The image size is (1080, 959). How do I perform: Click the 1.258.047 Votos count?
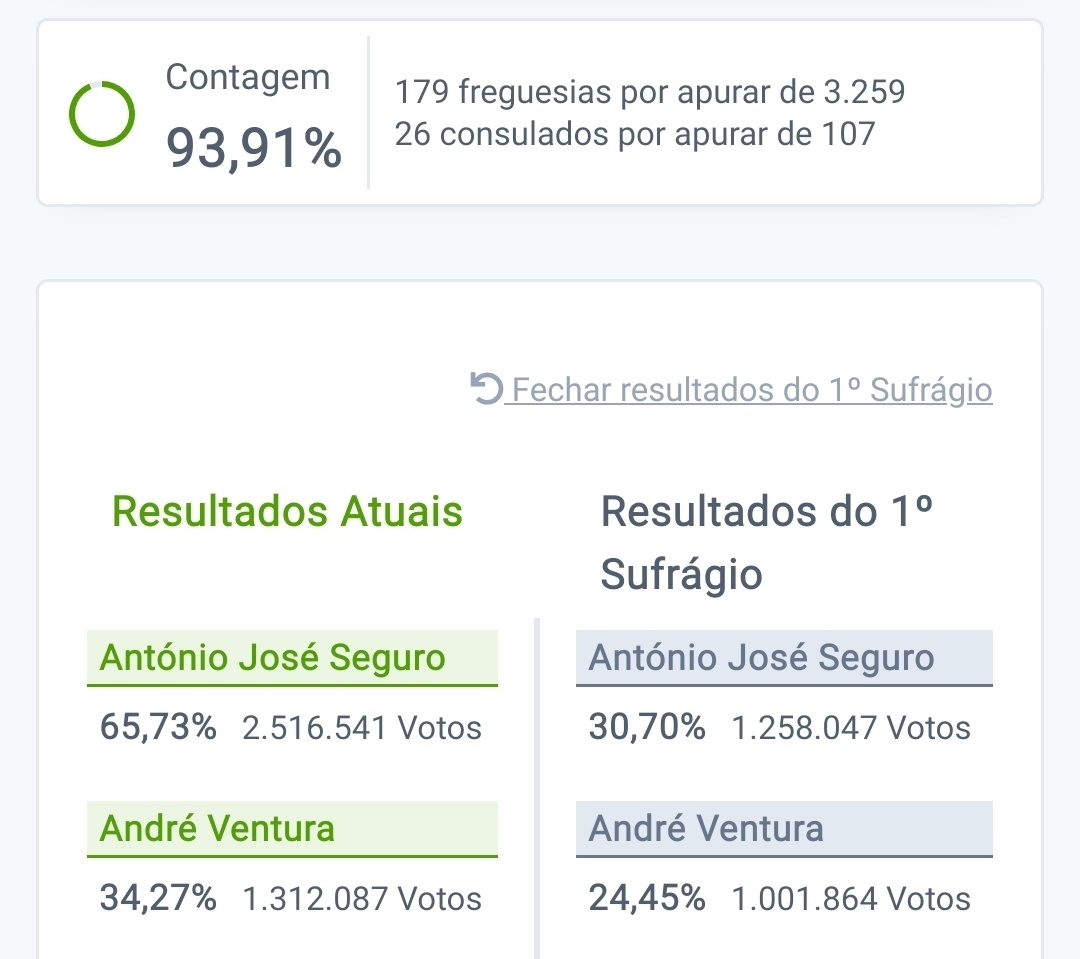pos(851,728)
